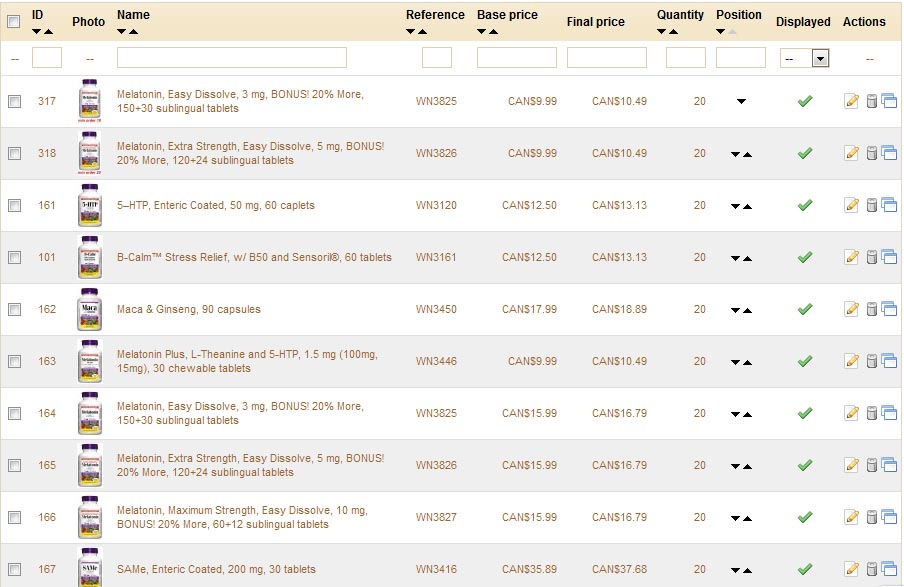Sort Base price descending

pyautogui.click(x=481, y=32)
